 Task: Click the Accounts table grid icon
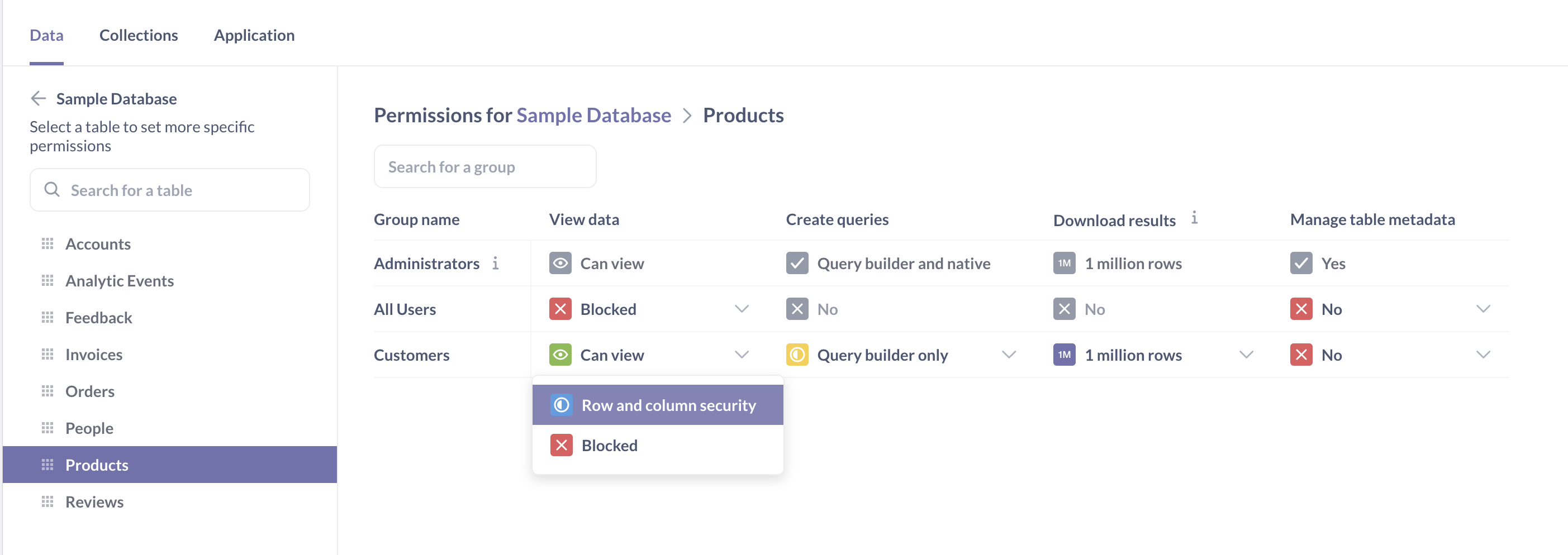pyautogui.click(x=47, y=244)
